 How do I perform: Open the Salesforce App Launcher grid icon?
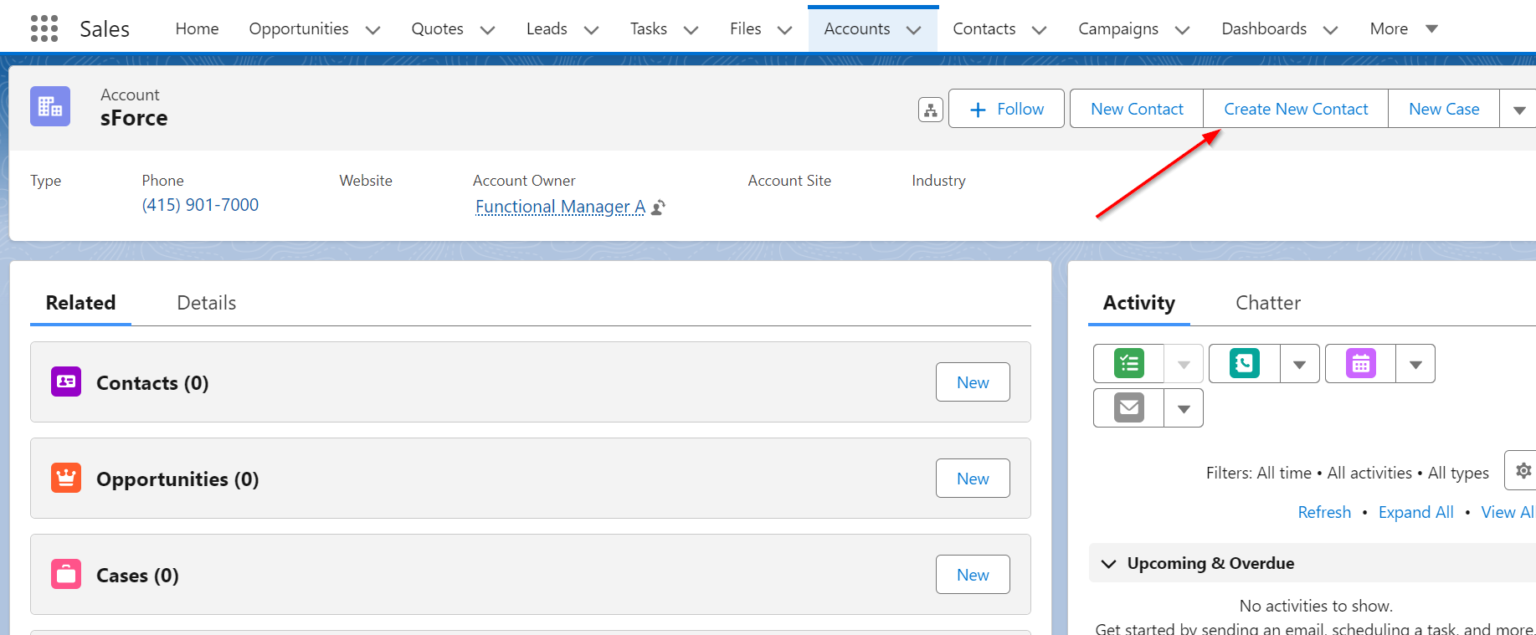coord(44,28)
